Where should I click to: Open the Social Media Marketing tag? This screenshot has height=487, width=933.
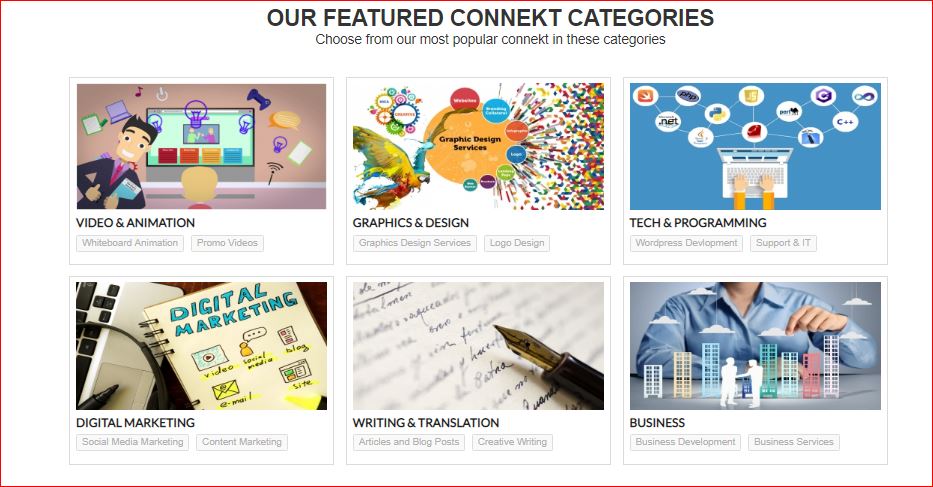133,442
